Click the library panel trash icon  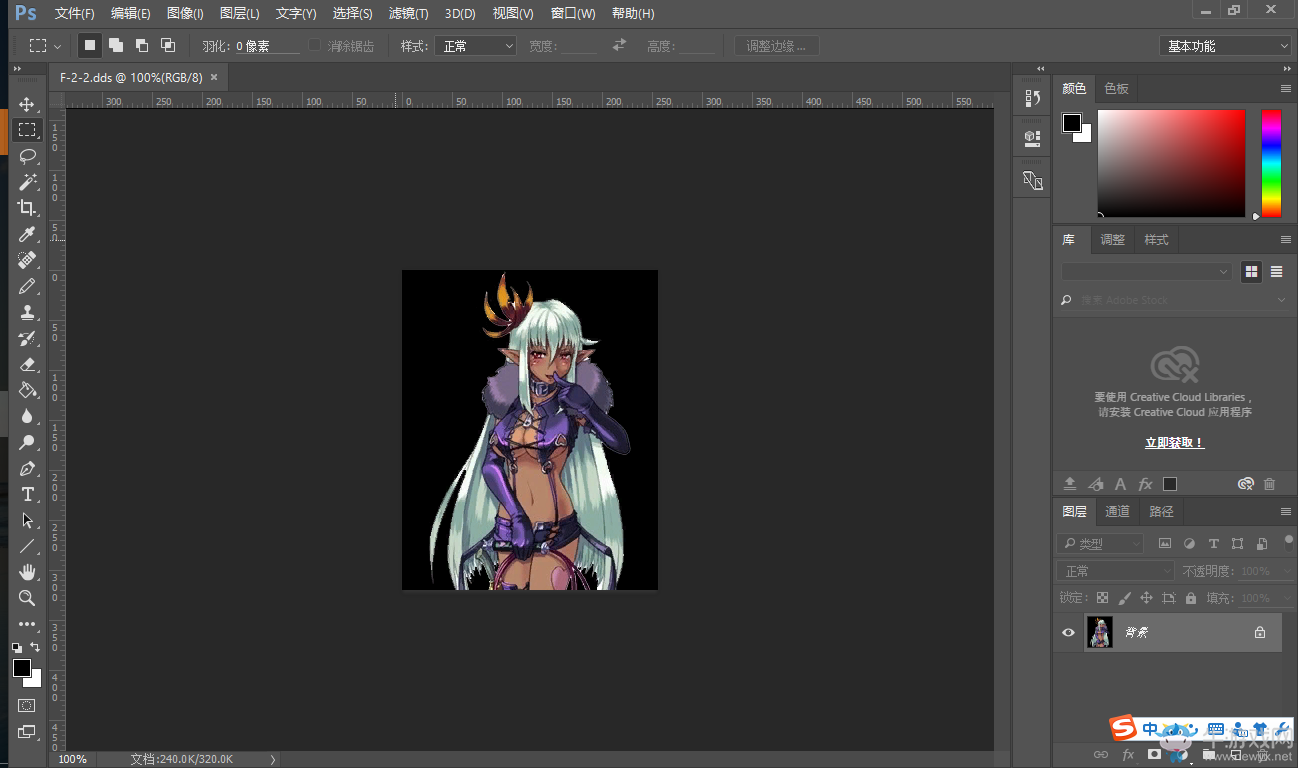(x=1269, y=484)
